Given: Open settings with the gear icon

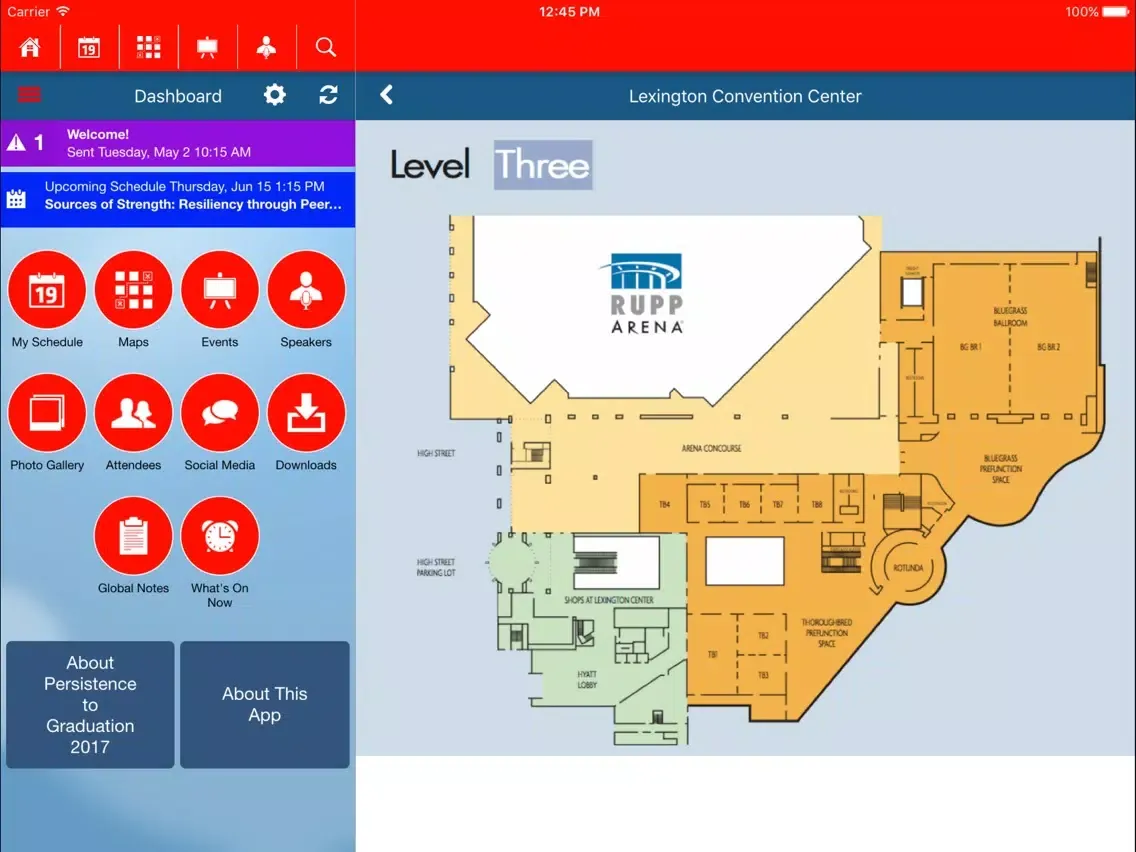Looking at the screenshot, I should [275, 95].
